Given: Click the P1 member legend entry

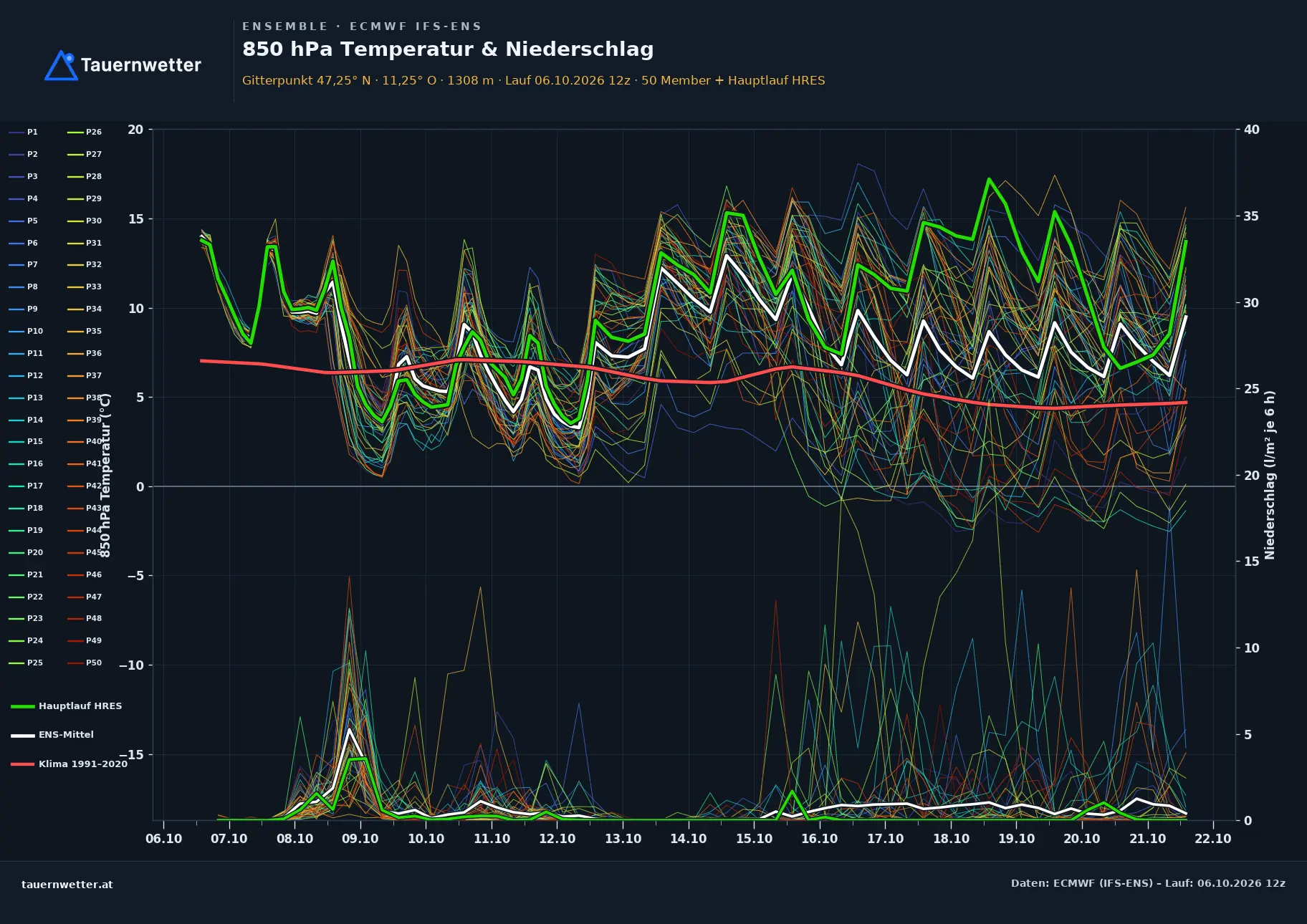Looking at the screenshot, I should pyautogui.click(x=24, y=133).
